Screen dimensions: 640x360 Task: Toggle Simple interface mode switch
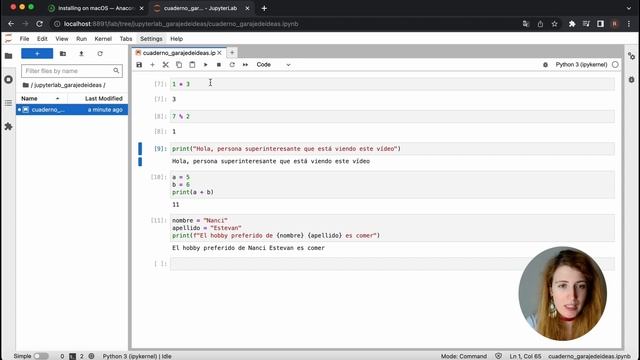pos(41,356)
